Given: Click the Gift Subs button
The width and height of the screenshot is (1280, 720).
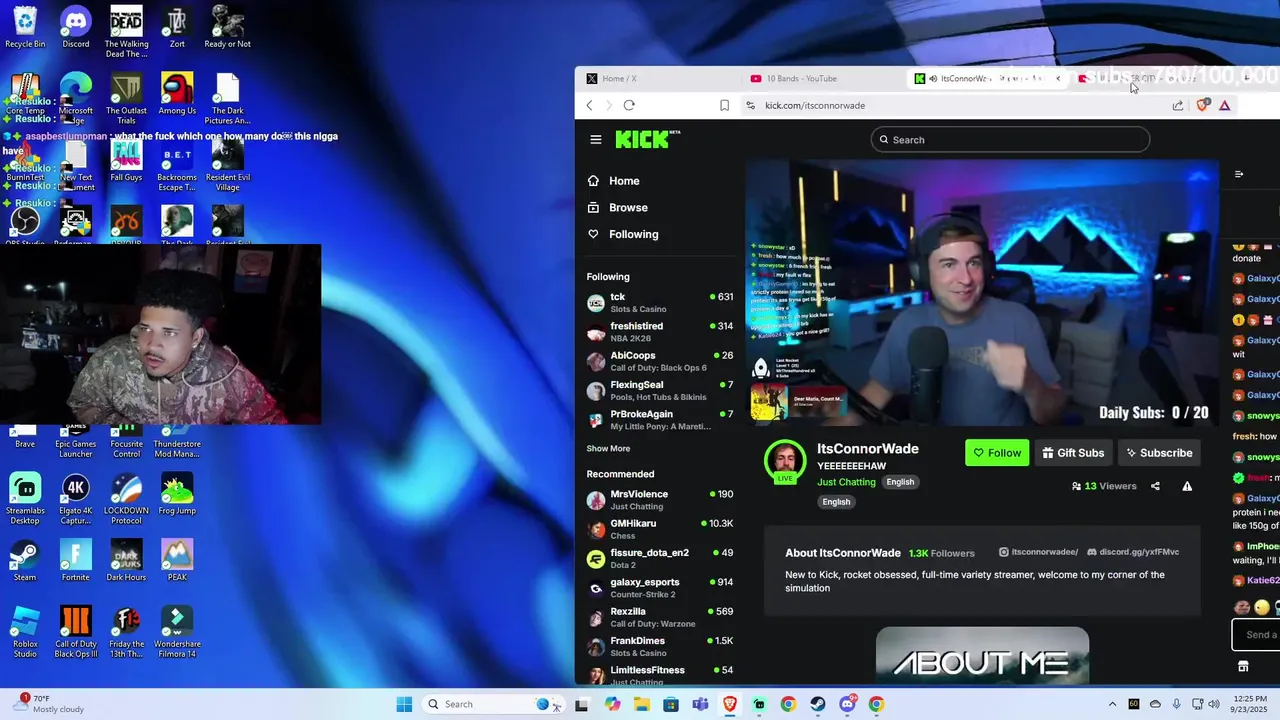Looking at the screenshot, I should (1073, 453).
